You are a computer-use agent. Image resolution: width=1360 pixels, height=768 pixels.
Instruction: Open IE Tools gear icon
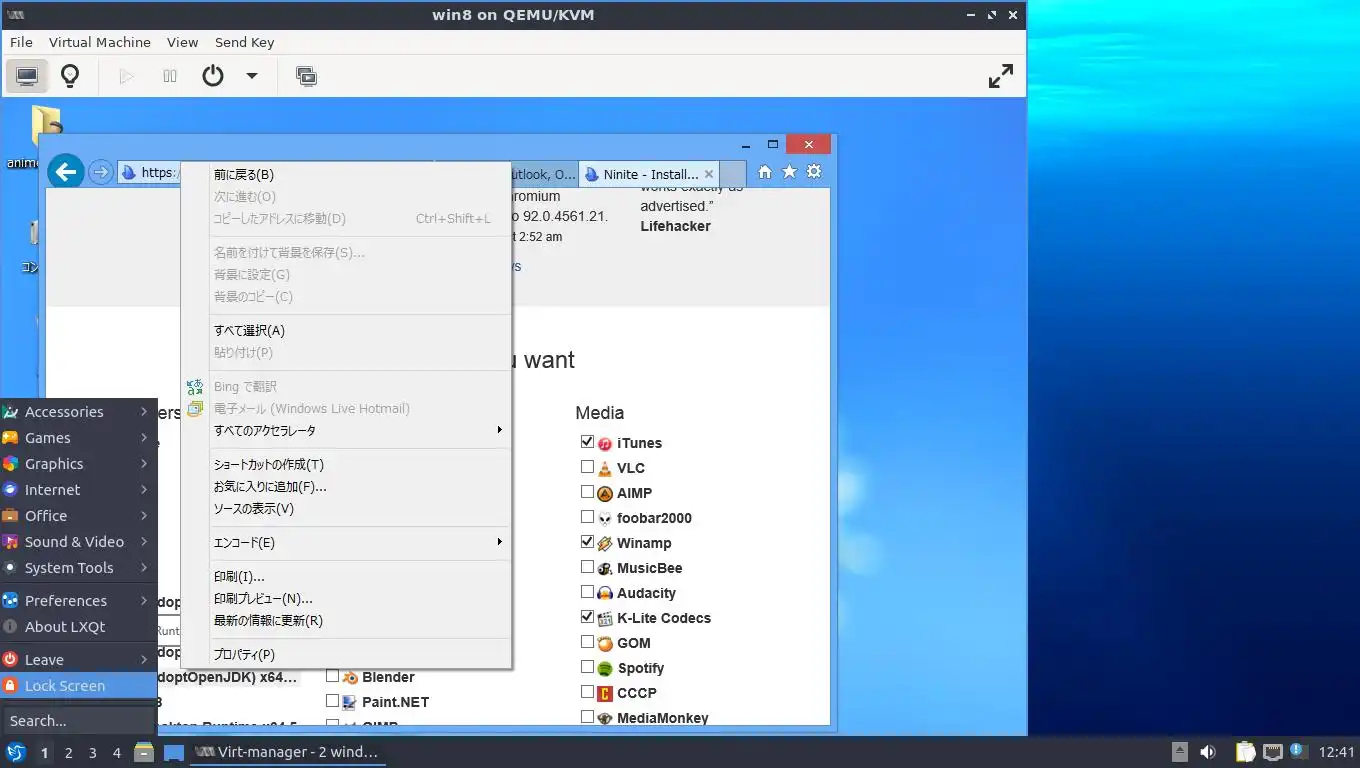click(814, 172)
